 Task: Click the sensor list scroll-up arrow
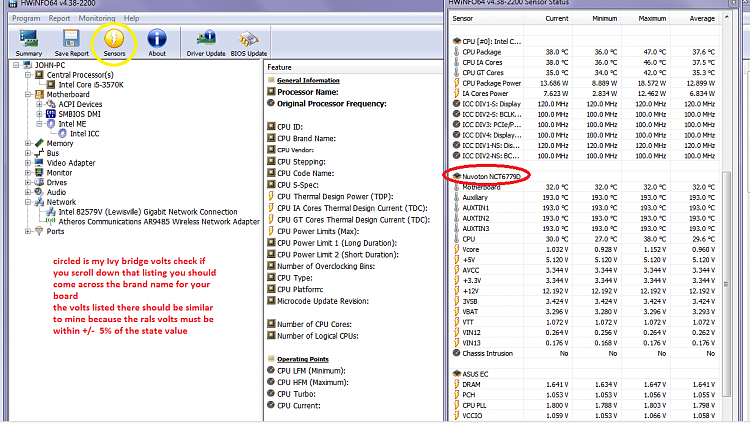(727, 17)
